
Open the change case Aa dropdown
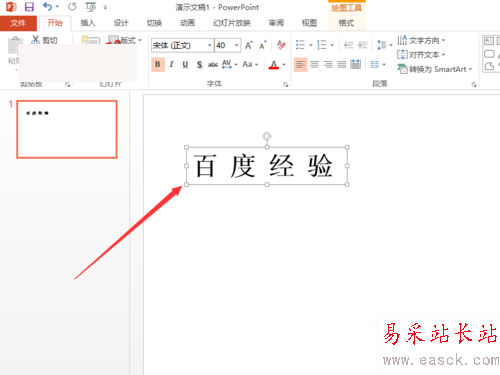pos(250,64)
